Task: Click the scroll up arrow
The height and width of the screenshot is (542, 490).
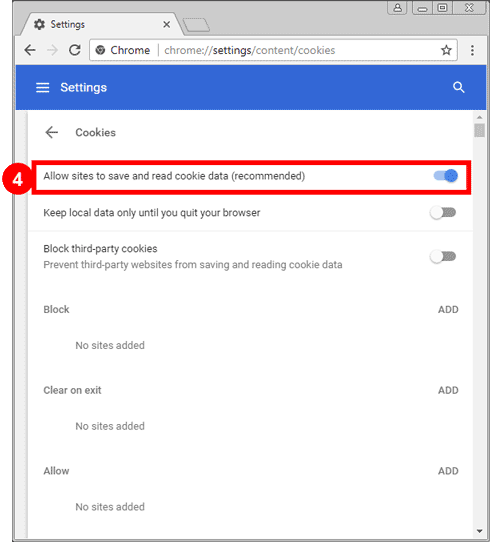Action: coord(479,118)
